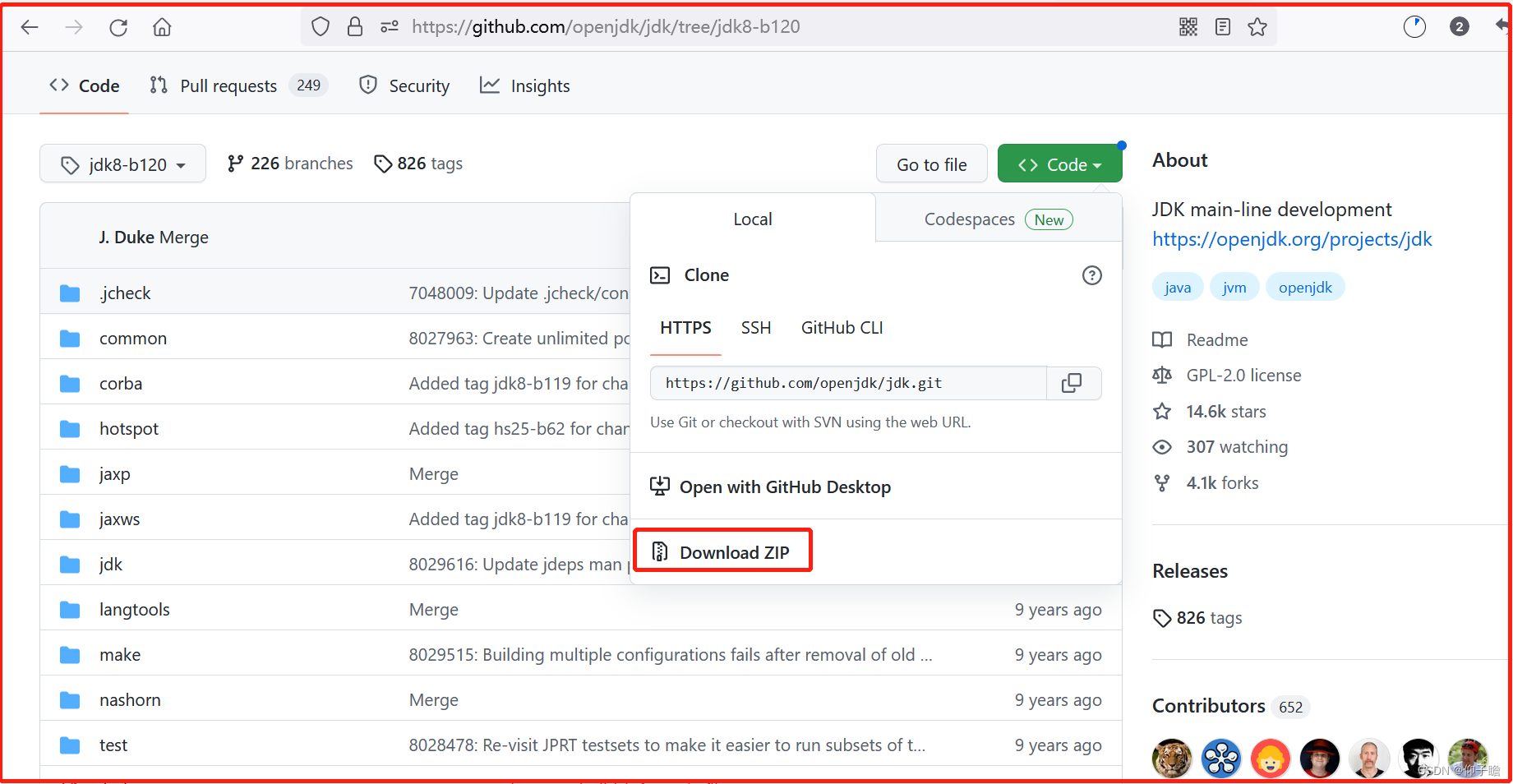Open the Readme link in About

pyautogui.click(x=1201, y=340)
